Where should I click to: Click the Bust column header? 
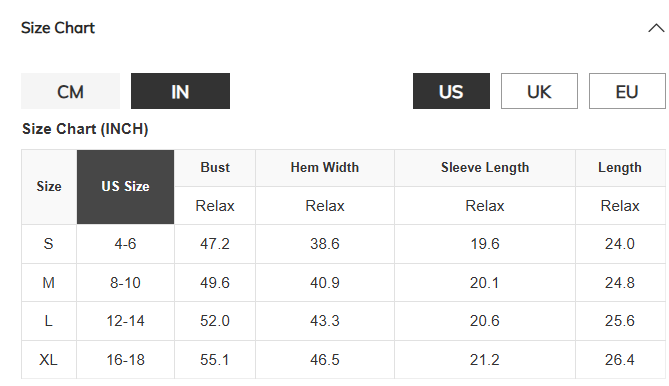pos(215,168)
